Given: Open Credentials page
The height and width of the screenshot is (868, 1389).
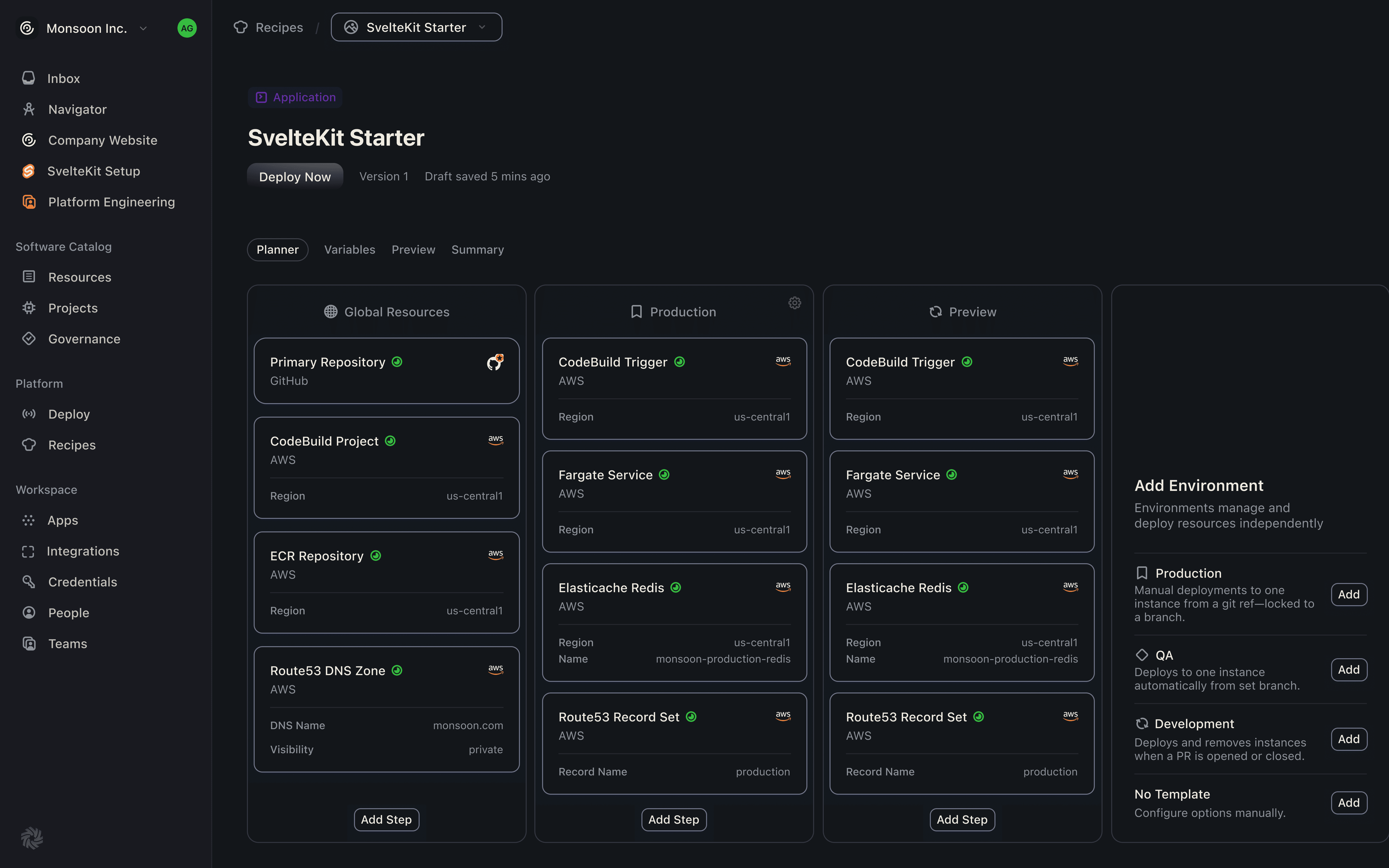Looking at the screenshot, I should (69, 582).
